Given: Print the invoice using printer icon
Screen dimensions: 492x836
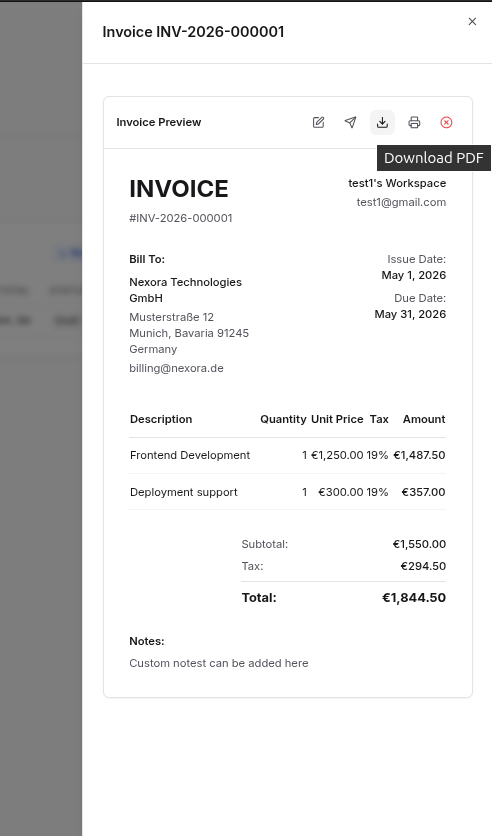Looking at the screenshot, I should [x=414, y=123].
